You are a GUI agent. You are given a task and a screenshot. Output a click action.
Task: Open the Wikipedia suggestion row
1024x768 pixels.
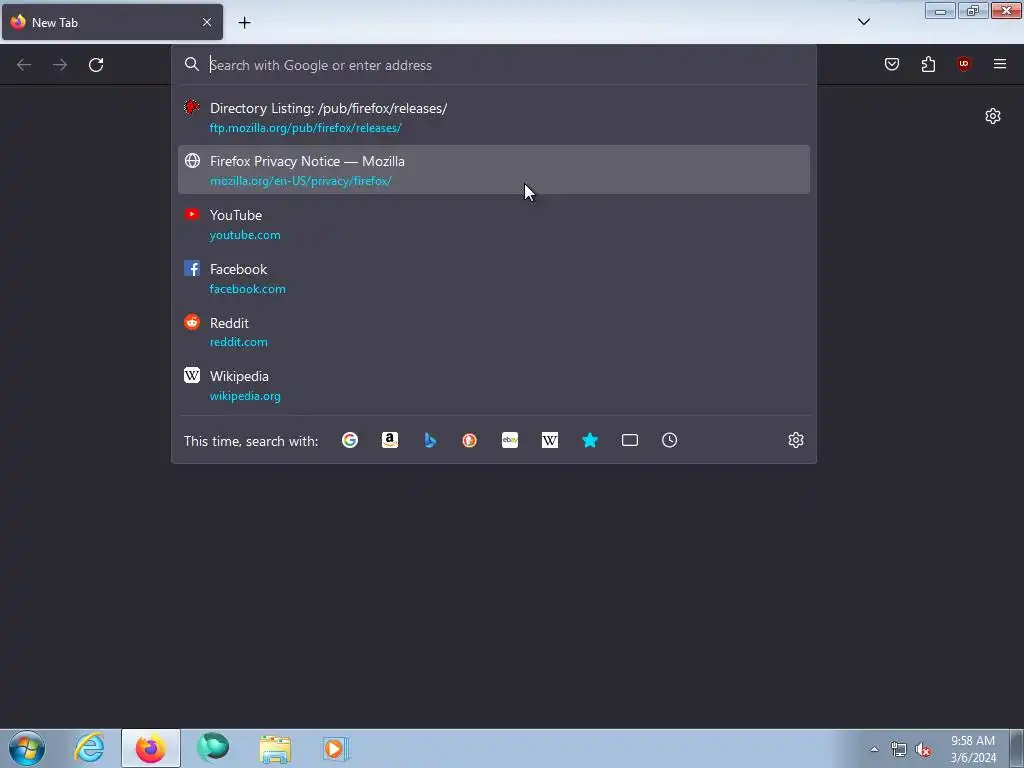point(494,385)
